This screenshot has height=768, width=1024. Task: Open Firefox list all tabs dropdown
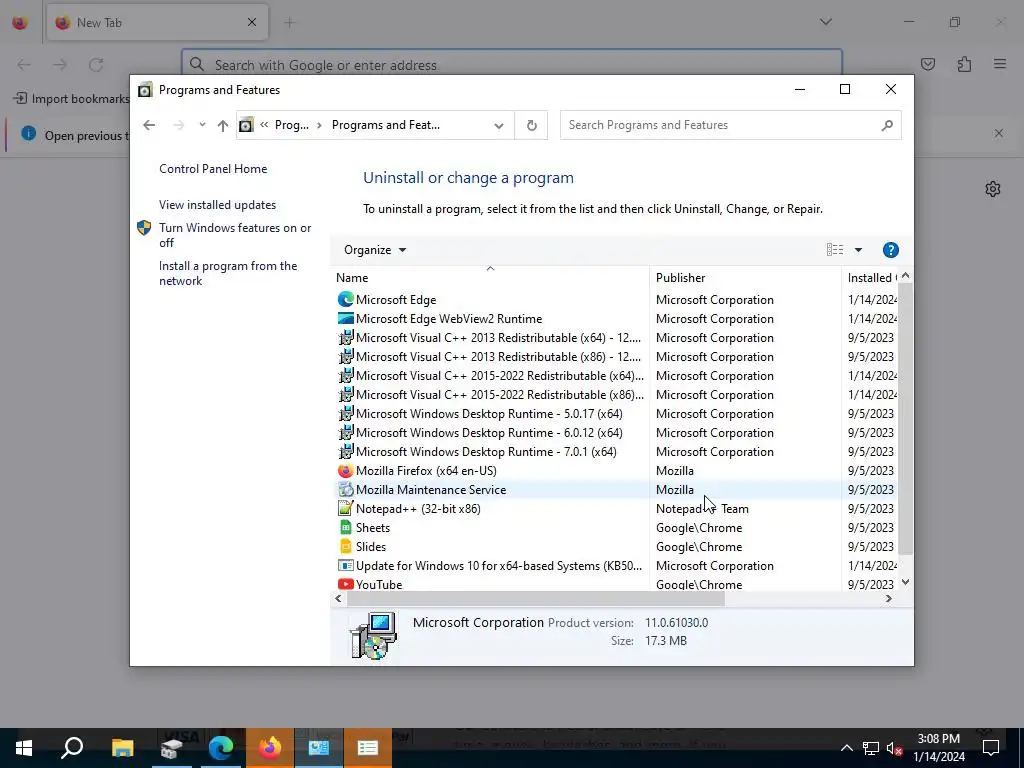coord(825,22)
